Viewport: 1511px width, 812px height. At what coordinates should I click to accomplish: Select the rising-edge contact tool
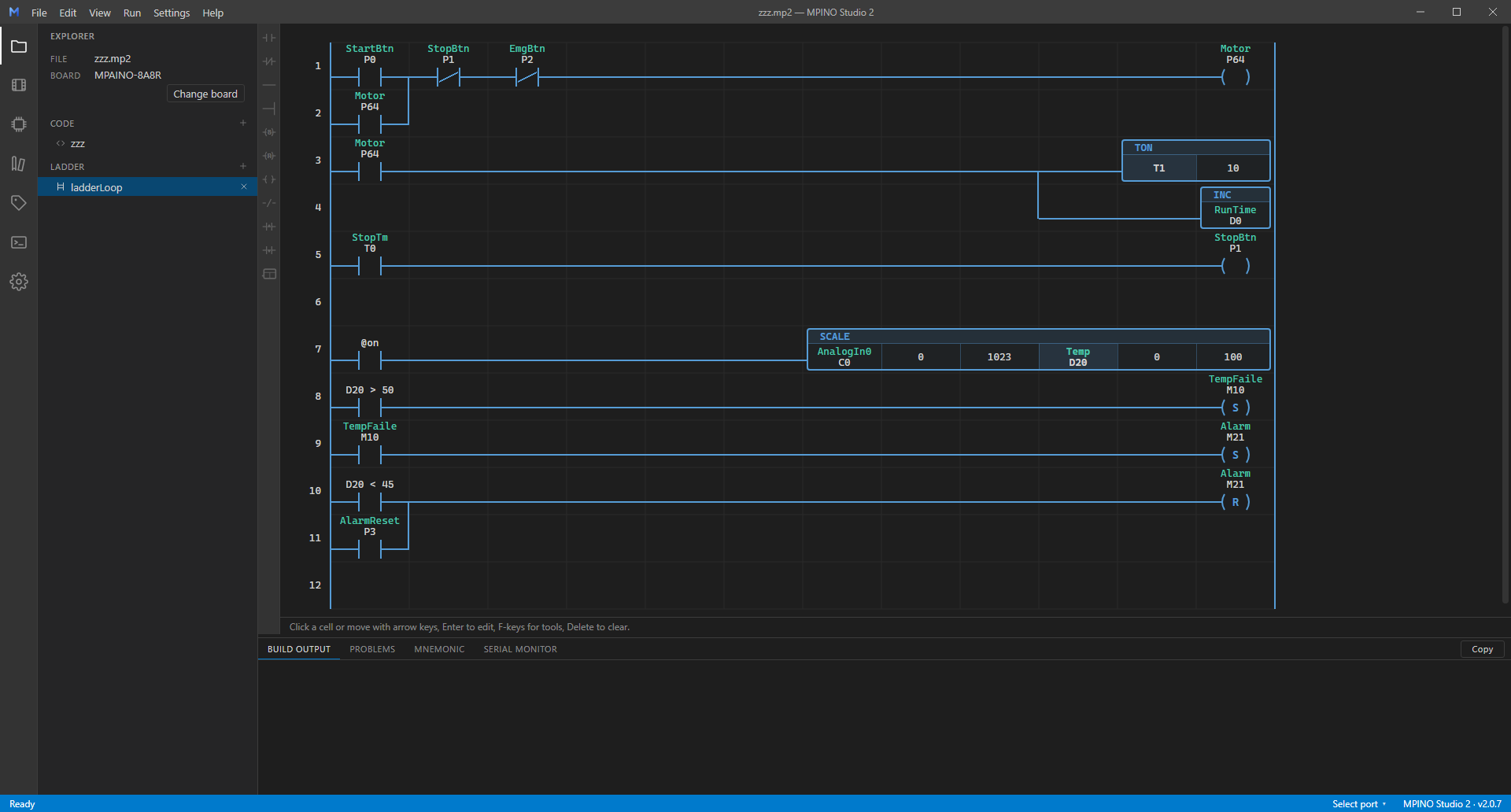269,227
